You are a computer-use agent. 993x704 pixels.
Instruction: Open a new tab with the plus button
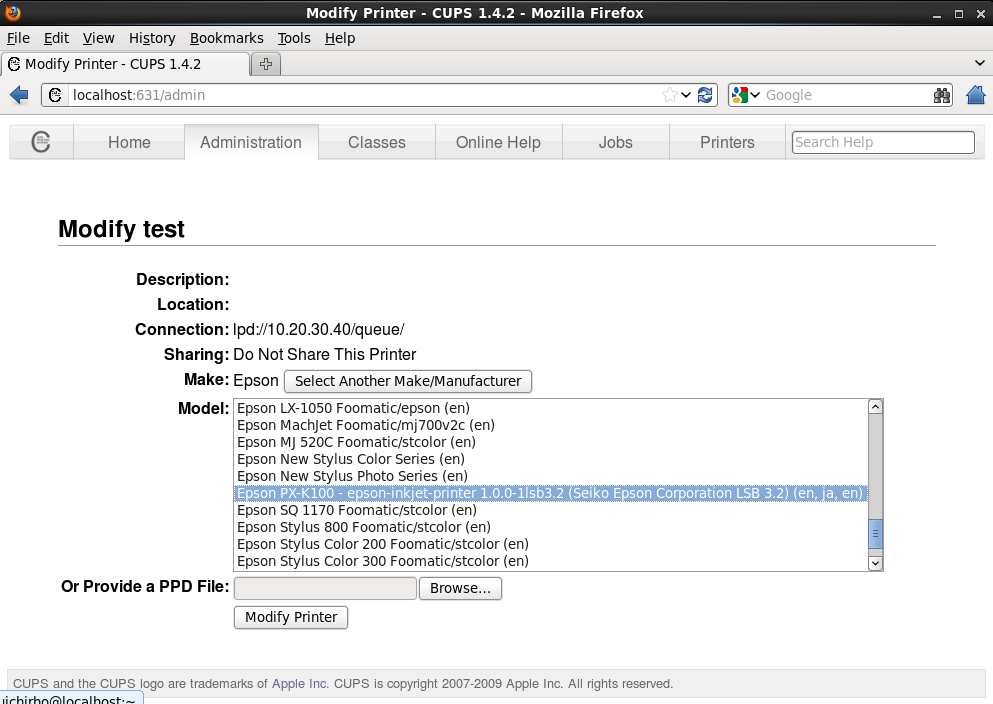click(x=266, y=64)
